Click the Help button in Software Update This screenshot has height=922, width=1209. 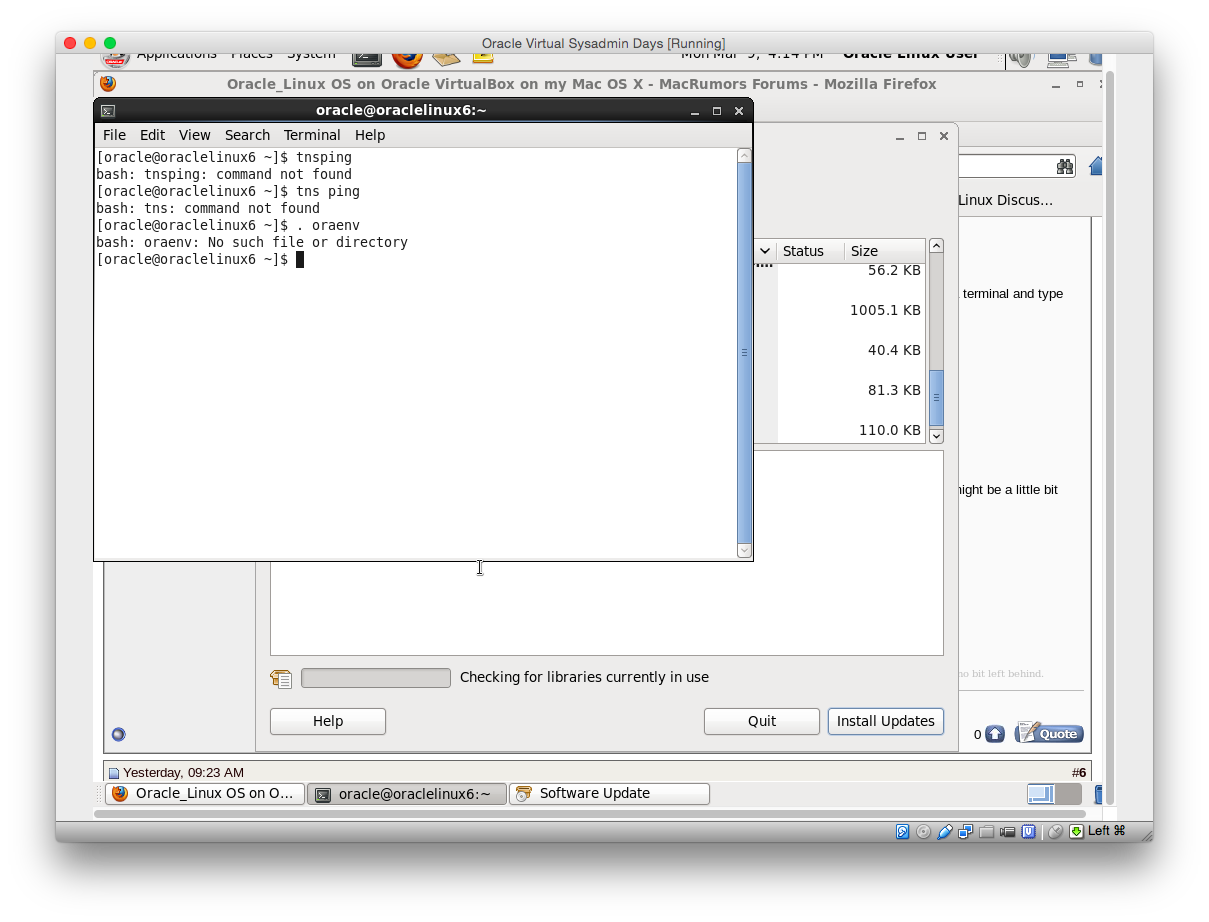(328, 721)
